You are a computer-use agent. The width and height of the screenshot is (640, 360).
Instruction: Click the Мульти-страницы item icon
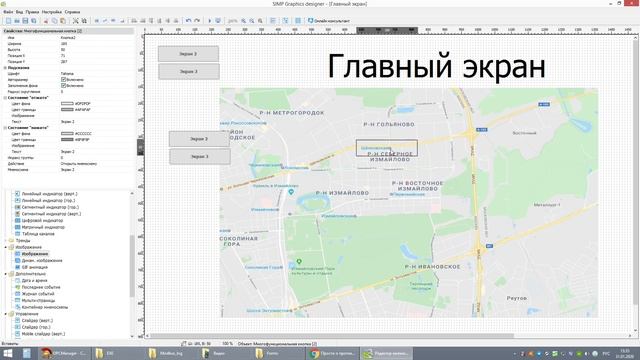[18, 300]
